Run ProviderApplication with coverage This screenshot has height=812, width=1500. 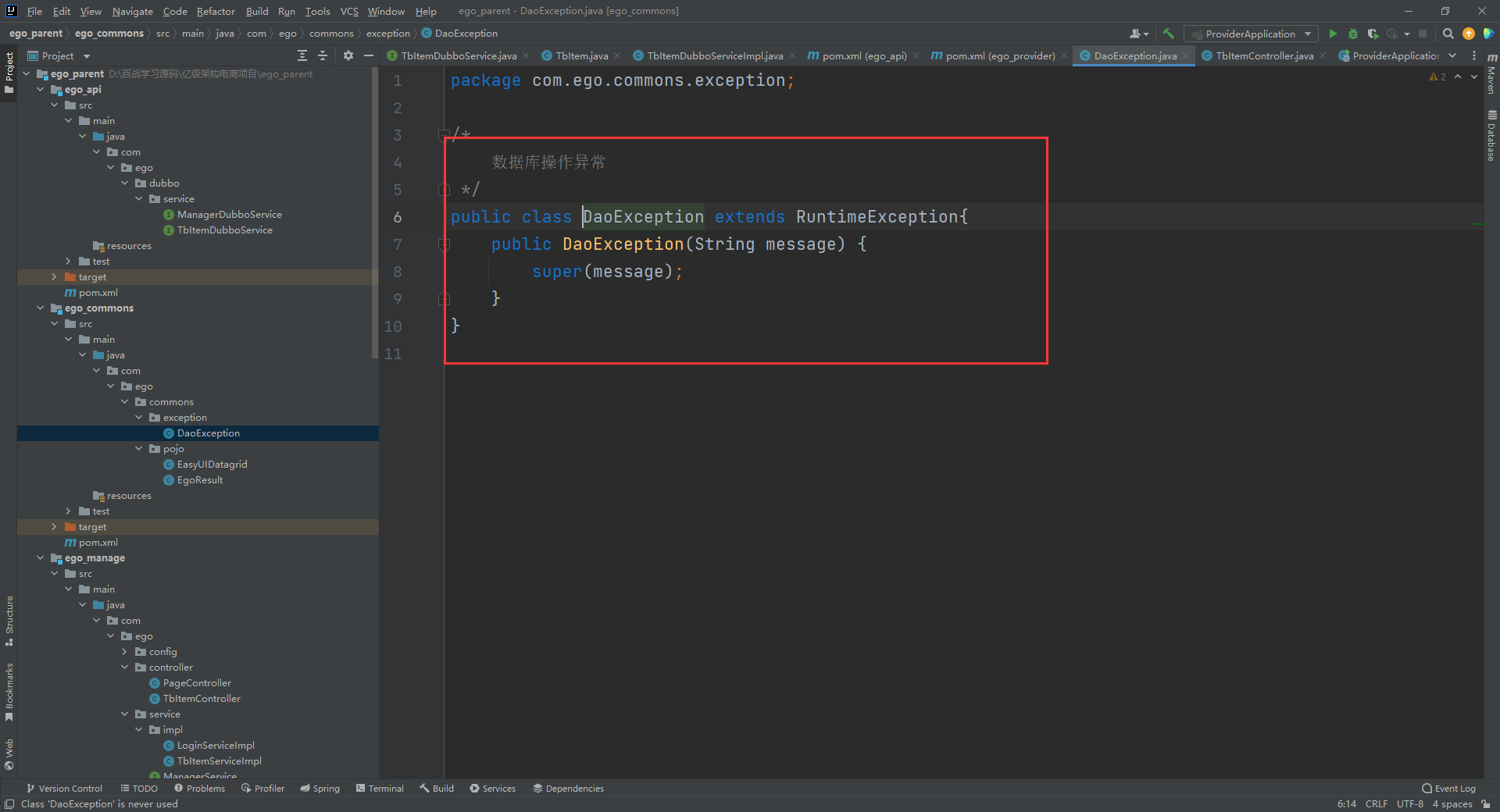[x=1373, y=34]
